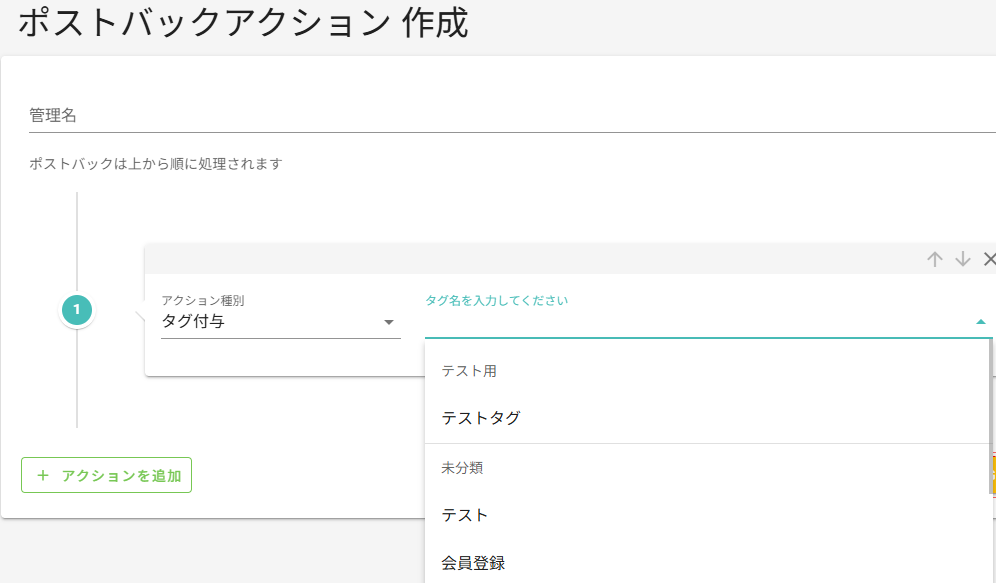
Task: Click the 管理名 input field
Action: [300, 120]
